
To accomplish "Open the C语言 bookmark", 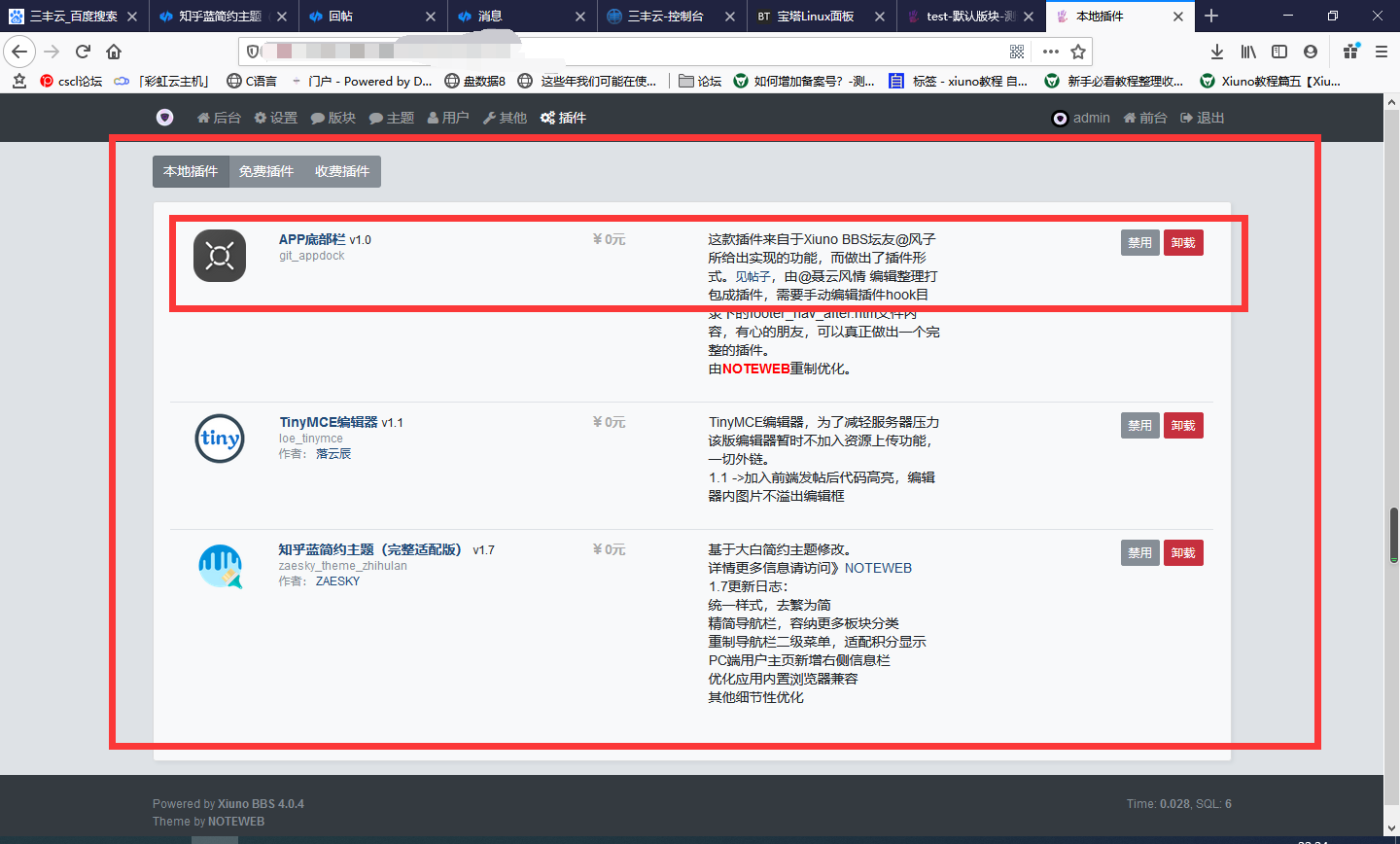I will pyautogui.click(x=252, y=81).
